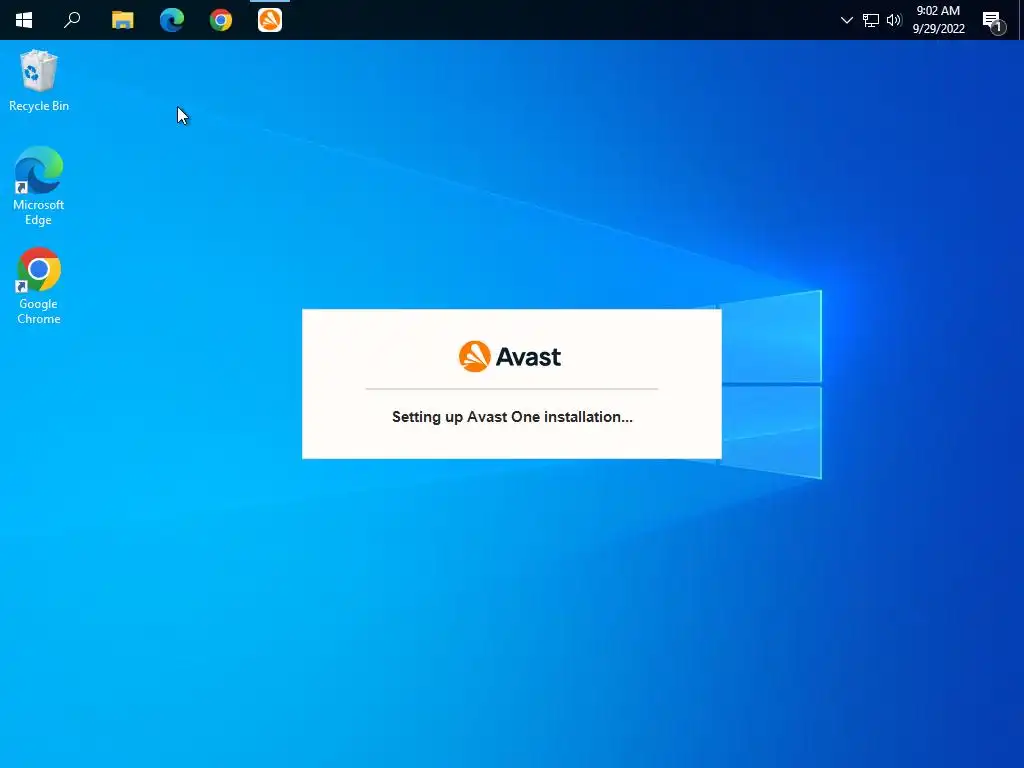Click the 'Setting up Avast One installation...' text
1024x768 pixels.
(x=512, y=417)
